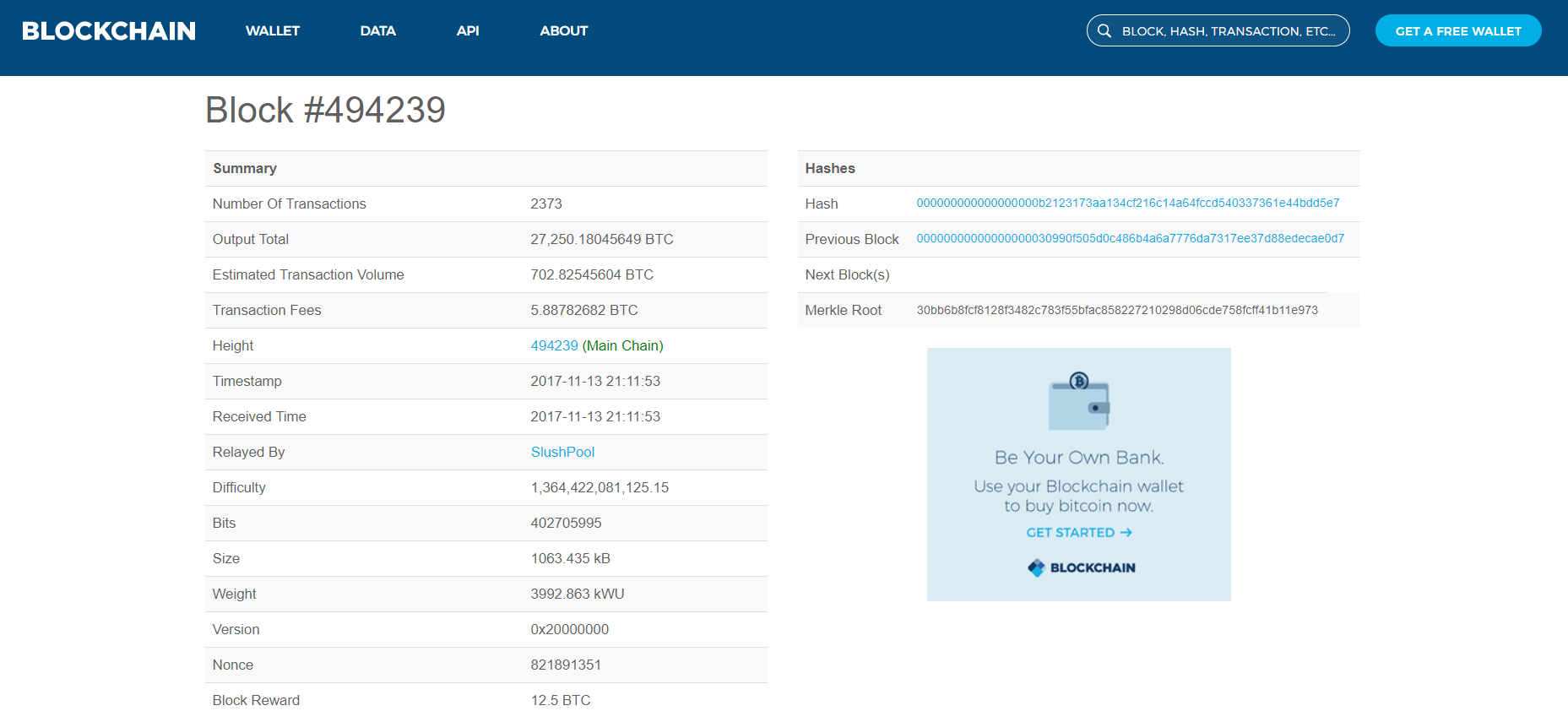The height and width of the screenshot is (722, 1568).
Task: Click the Merkle Root label
Action: coord(844,310)
